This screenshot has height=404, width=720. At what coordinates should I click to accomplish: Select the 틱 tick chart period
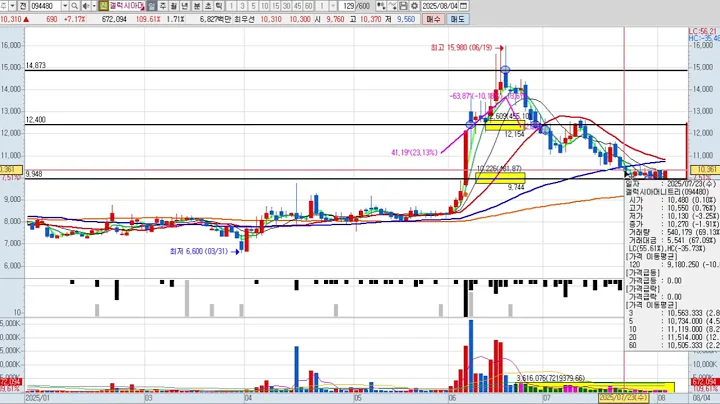coord(219,6)
